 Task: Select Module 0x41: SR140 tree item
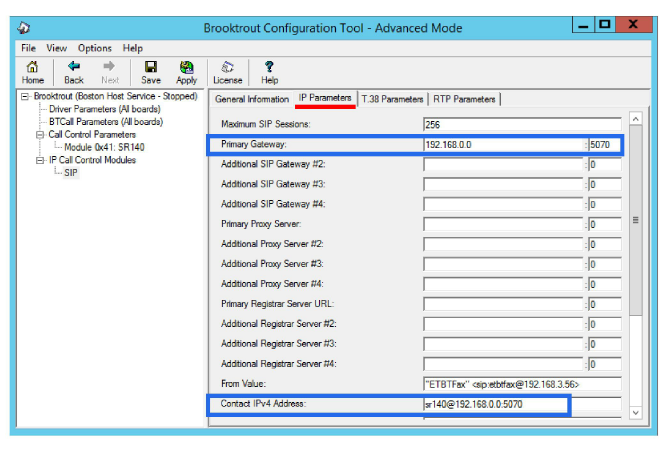coord(104,148)
